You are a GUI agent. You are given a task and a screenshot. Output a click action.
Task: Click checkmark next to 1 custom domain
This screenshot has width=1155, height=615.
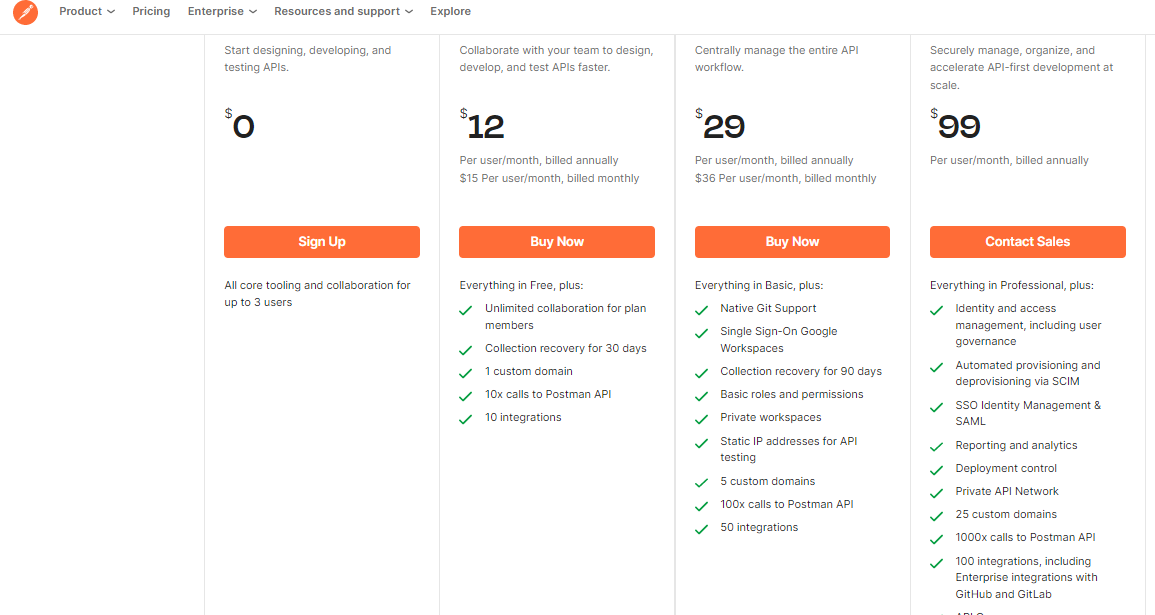(466, 373)
